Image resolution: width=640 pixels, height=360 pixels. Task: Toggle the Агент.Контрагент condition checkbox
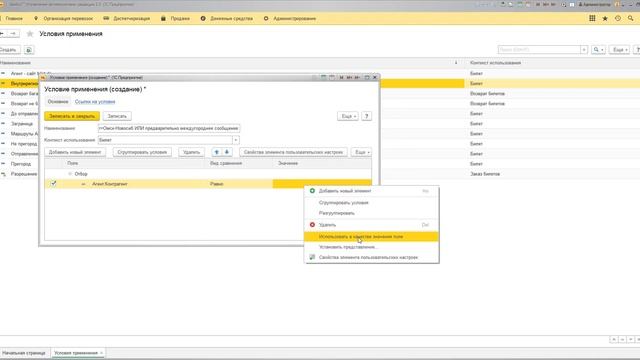tap(53, 184)
